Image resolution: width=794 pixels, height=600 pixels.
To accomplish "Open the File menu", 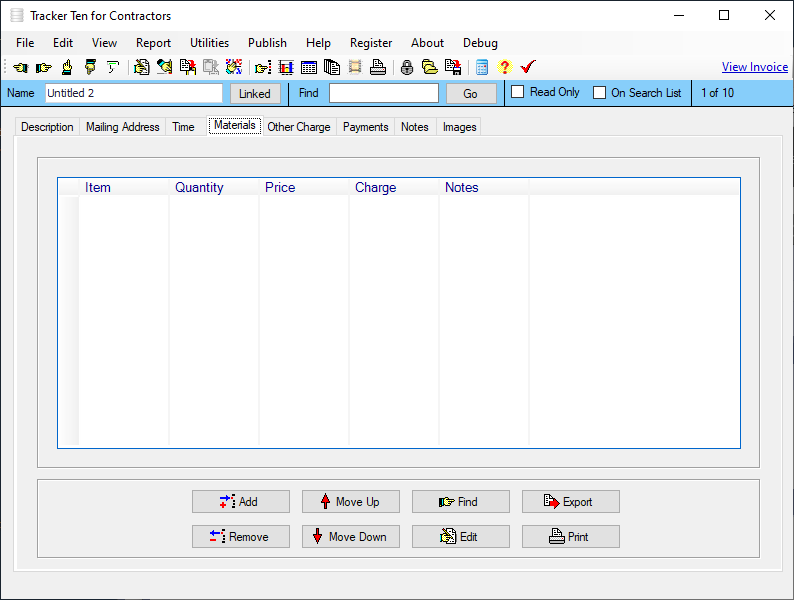I will point(25,43).
